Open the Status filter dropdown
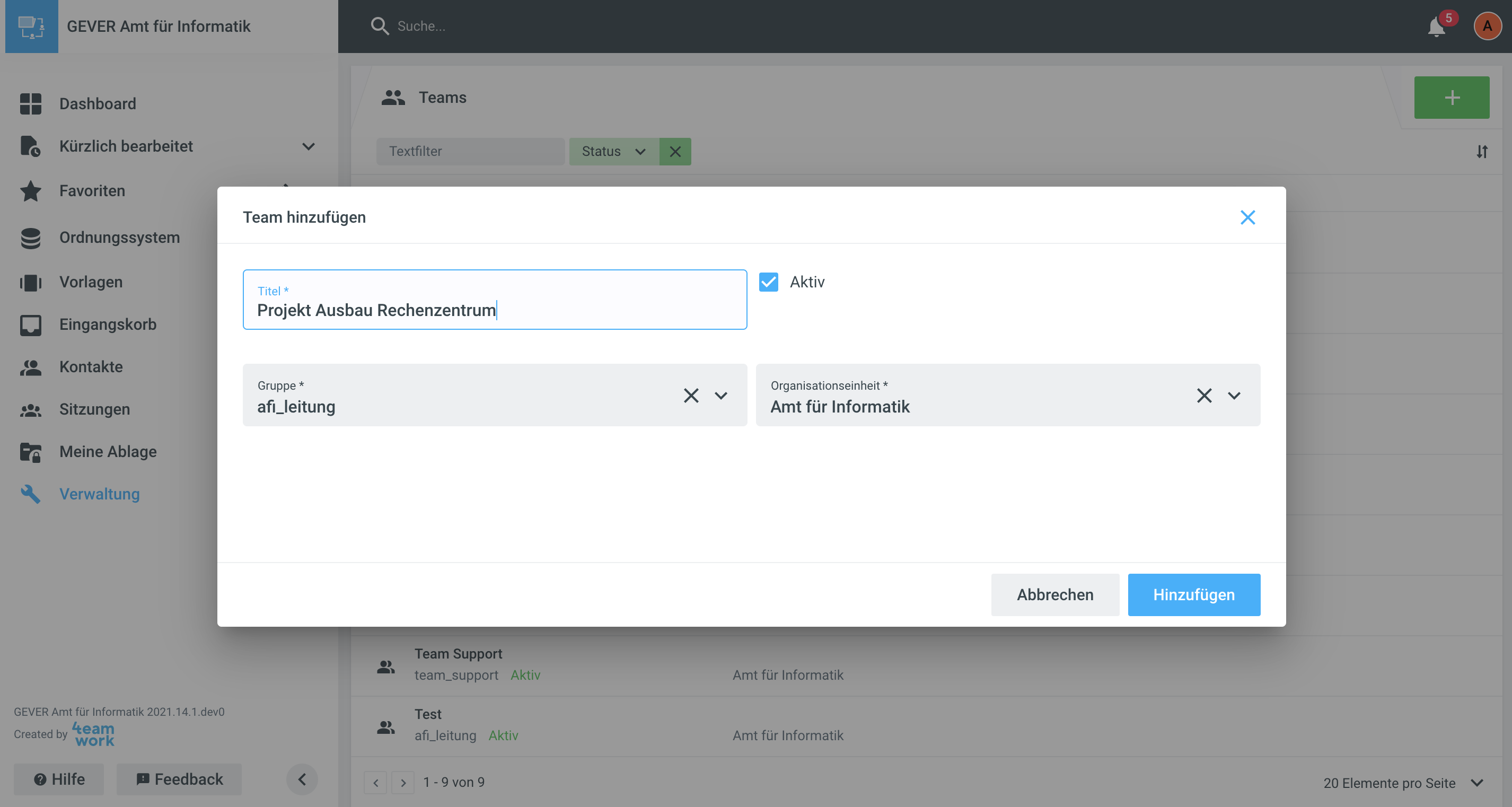1512x807 pixels. (x=613, y=152)
